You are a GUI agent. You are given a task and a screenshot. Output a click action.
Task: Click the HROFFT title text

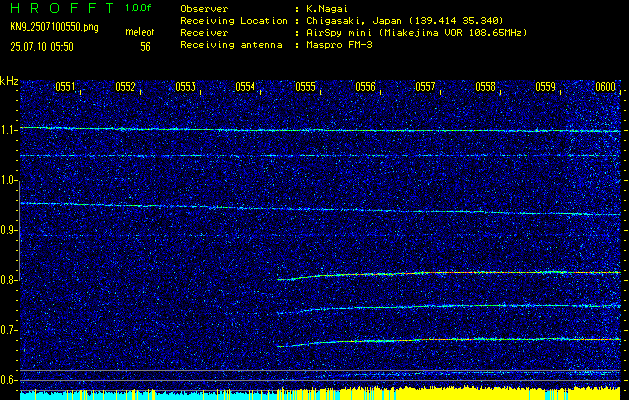click(62, 8)
